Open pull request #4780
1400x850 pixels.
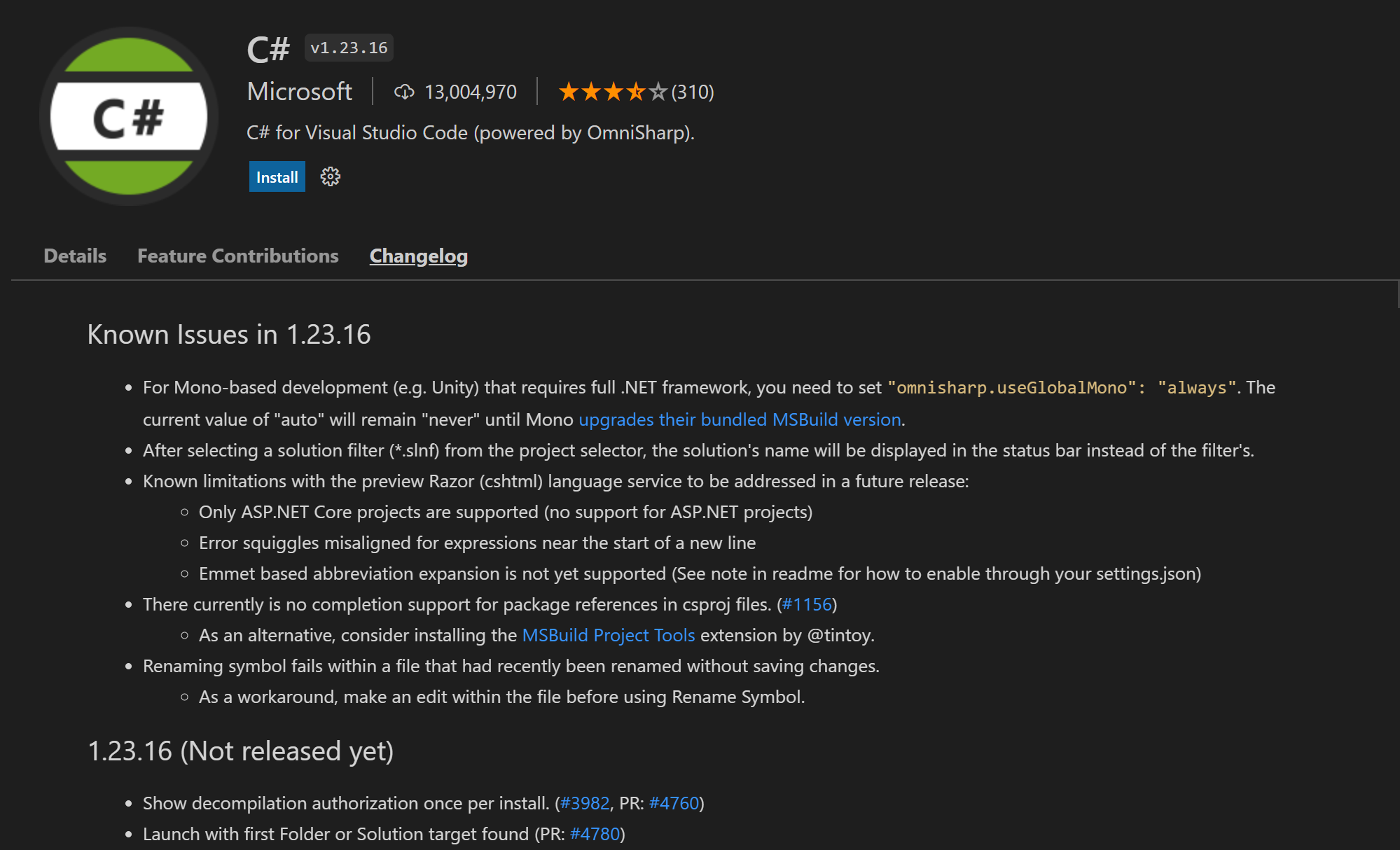tap(595, 834)
